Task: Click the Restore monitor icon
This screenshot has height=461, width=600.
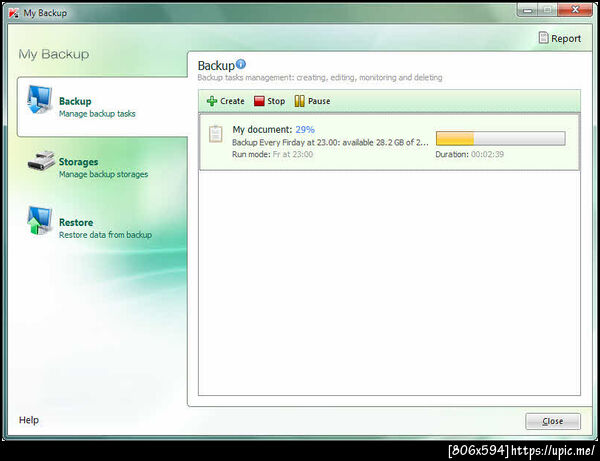Action: point(39,220)
